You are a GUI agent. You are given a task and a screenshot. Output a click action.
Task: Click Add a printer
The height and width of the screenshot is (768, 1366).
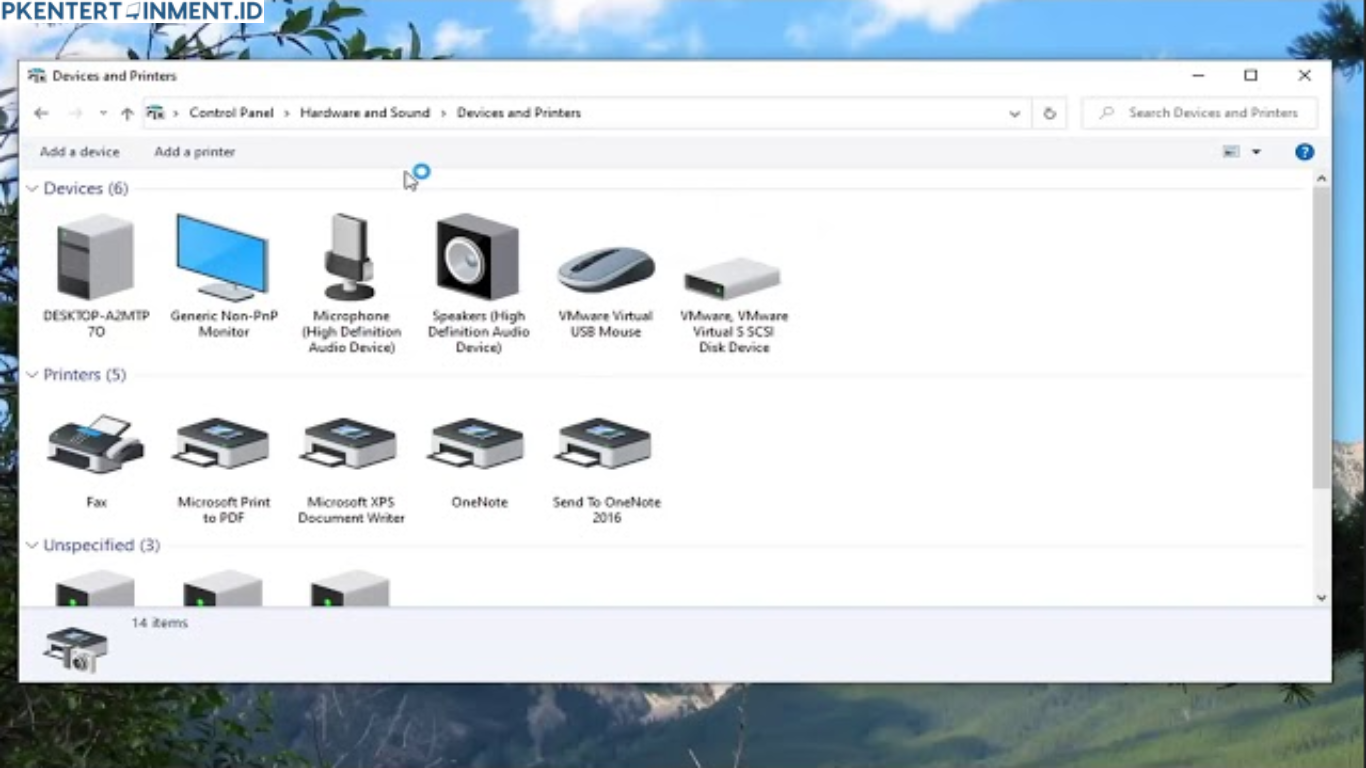(x=194, y=151)
